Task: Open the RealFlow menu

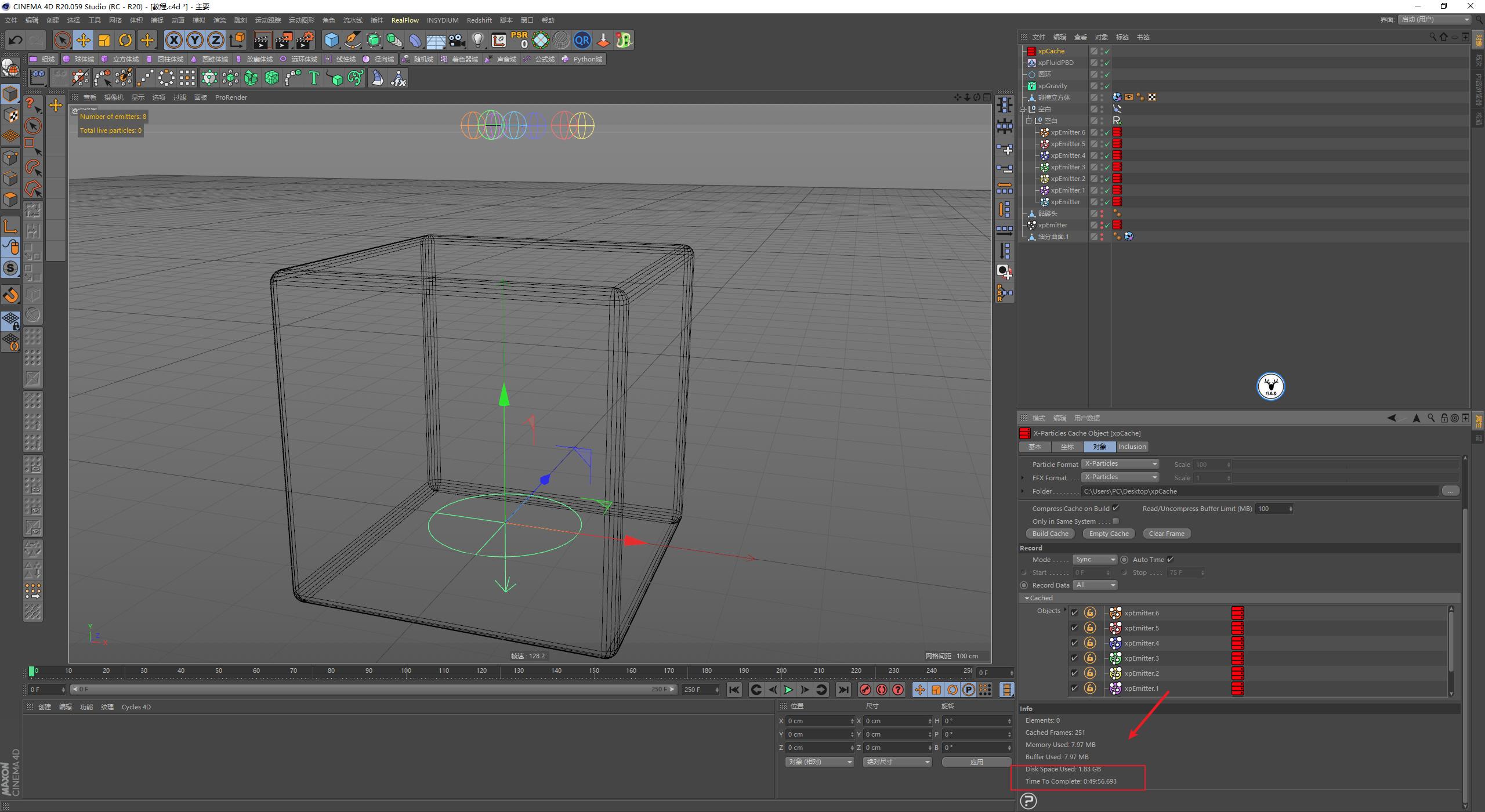Action: tap(405, 20)
